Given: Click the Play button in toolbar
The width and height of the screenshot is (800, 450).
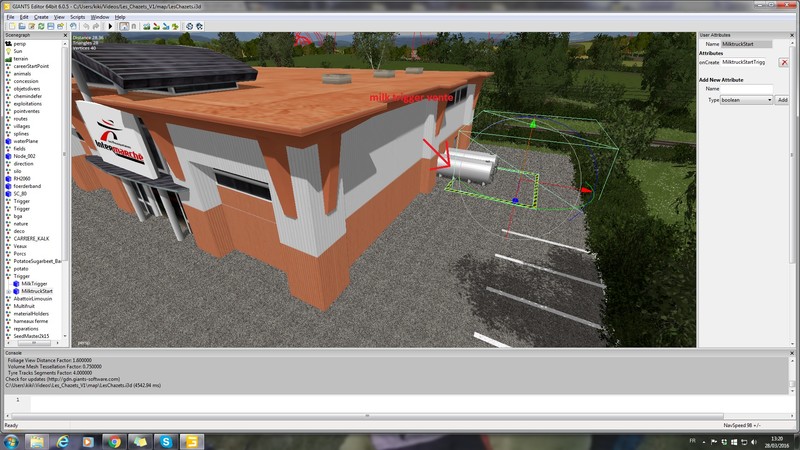Looking at the screenshot, I should pos(111,27).
